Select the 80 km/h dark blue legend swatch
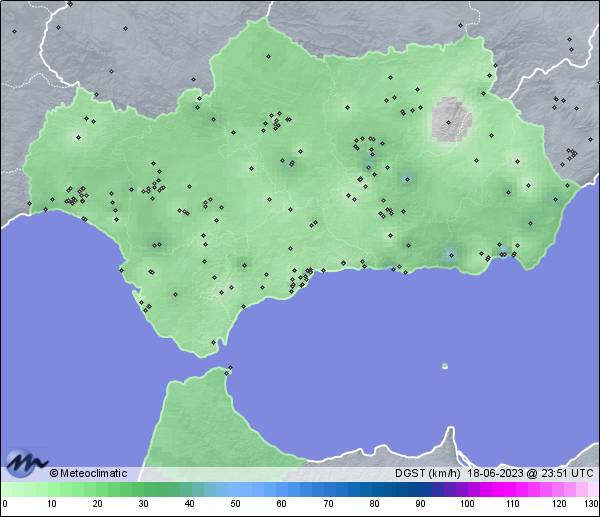Screen dimensions: 600x517 [x=373, y=489]
